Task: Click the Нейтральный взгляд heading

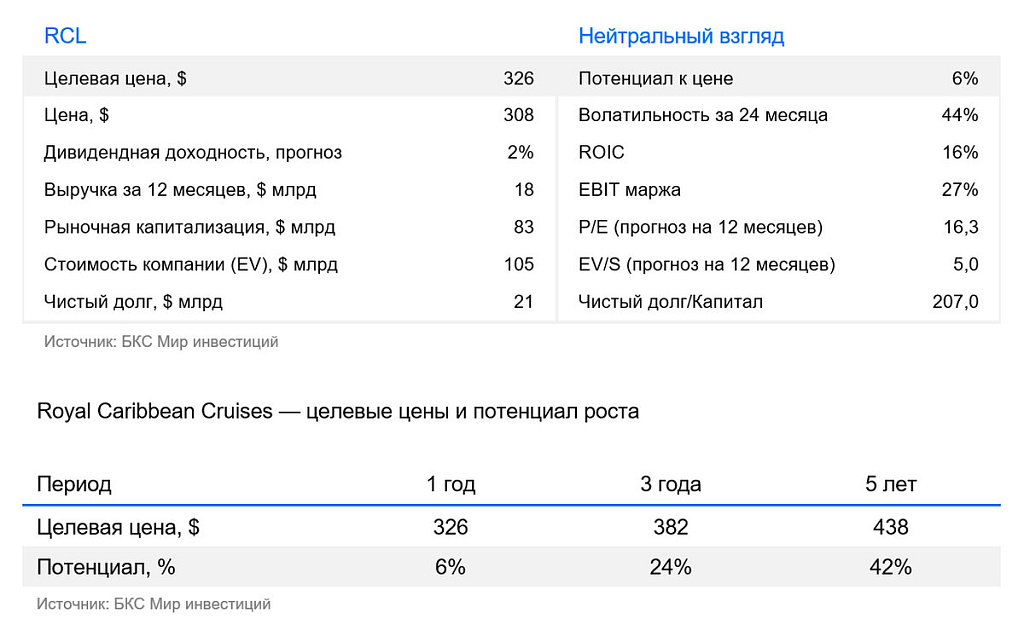Action: click(x=681, y=35)
